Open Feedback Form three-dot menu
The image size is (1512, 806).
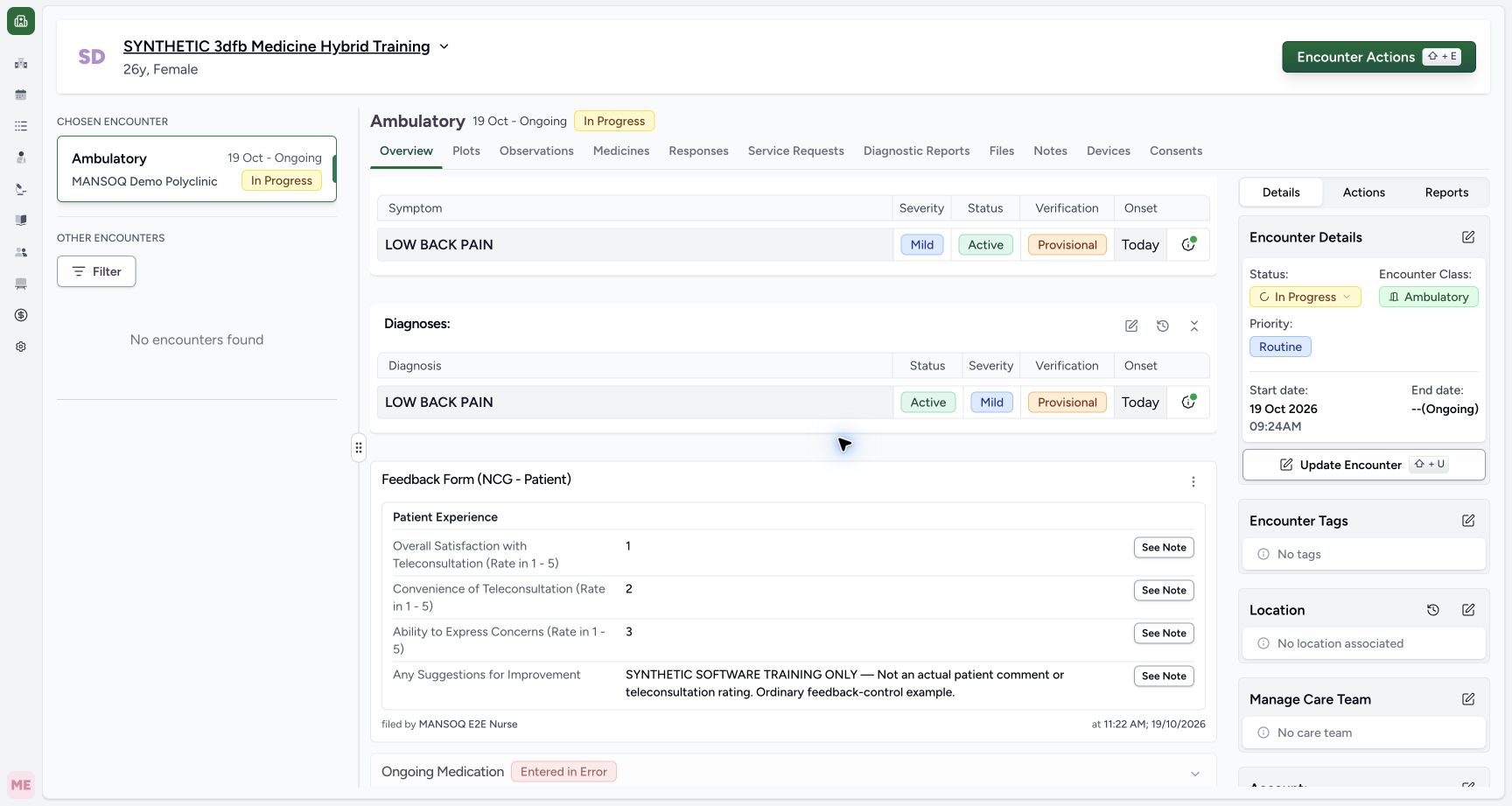click(1193, 482)
